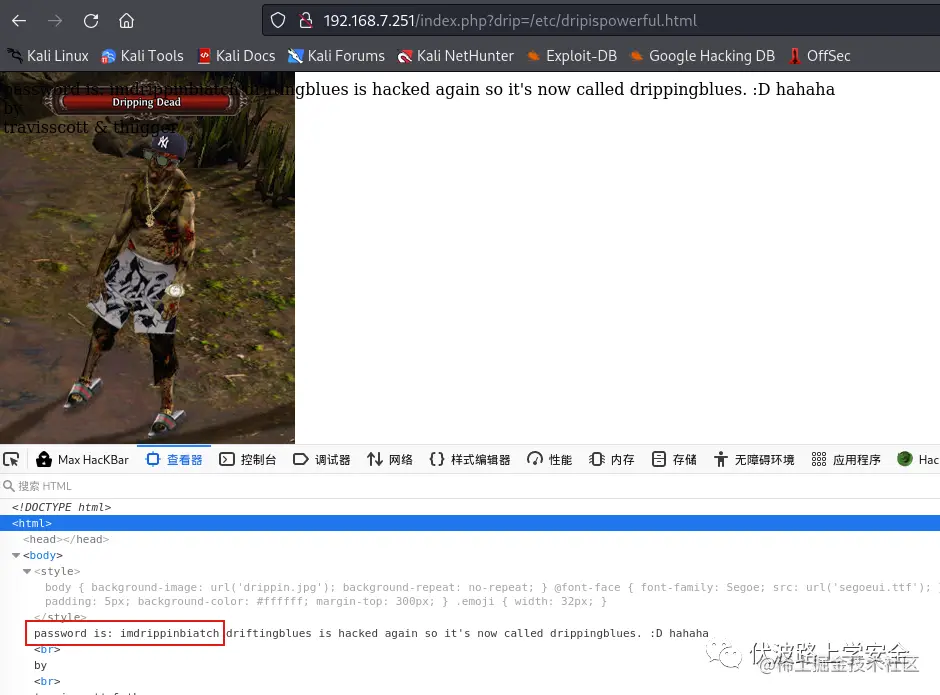Reload the current page
This screenshot has height=695, width=940.
point(91,21)
